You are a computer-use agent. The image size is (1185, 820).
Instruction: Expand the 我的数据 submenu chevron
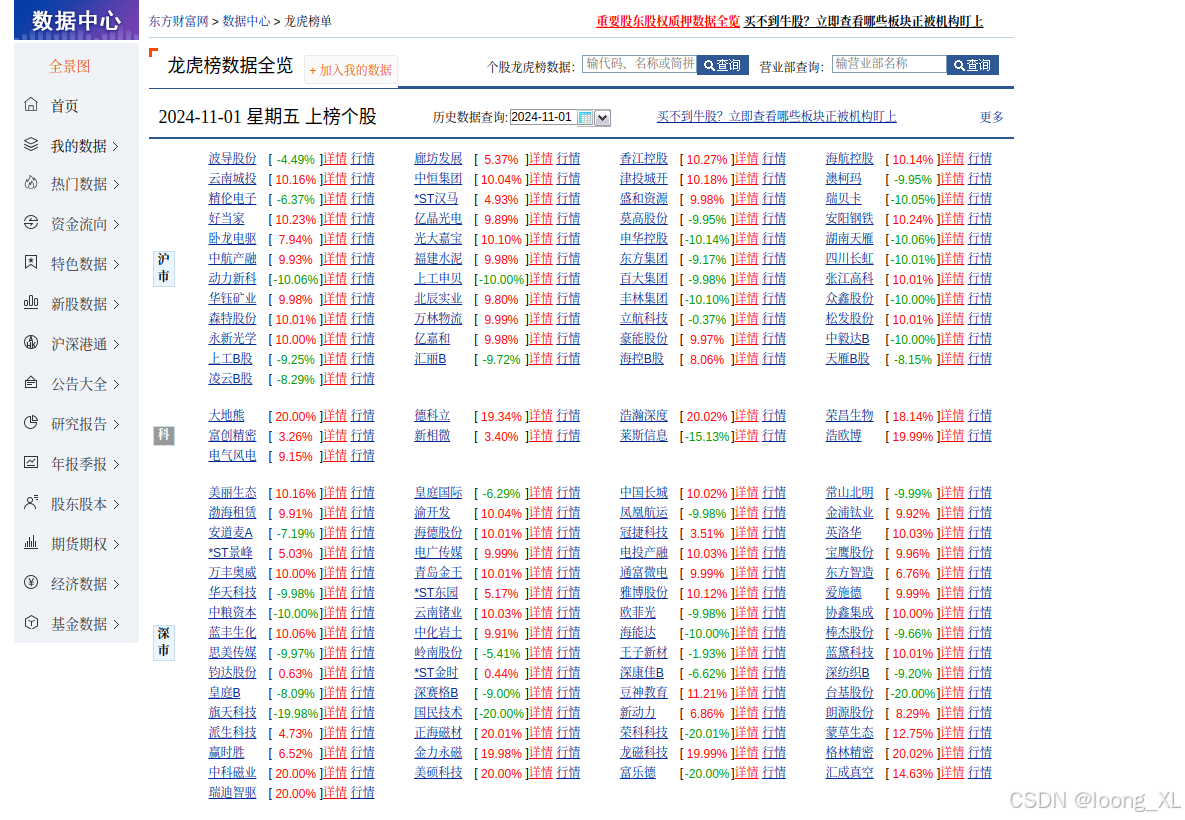(116, 147)
